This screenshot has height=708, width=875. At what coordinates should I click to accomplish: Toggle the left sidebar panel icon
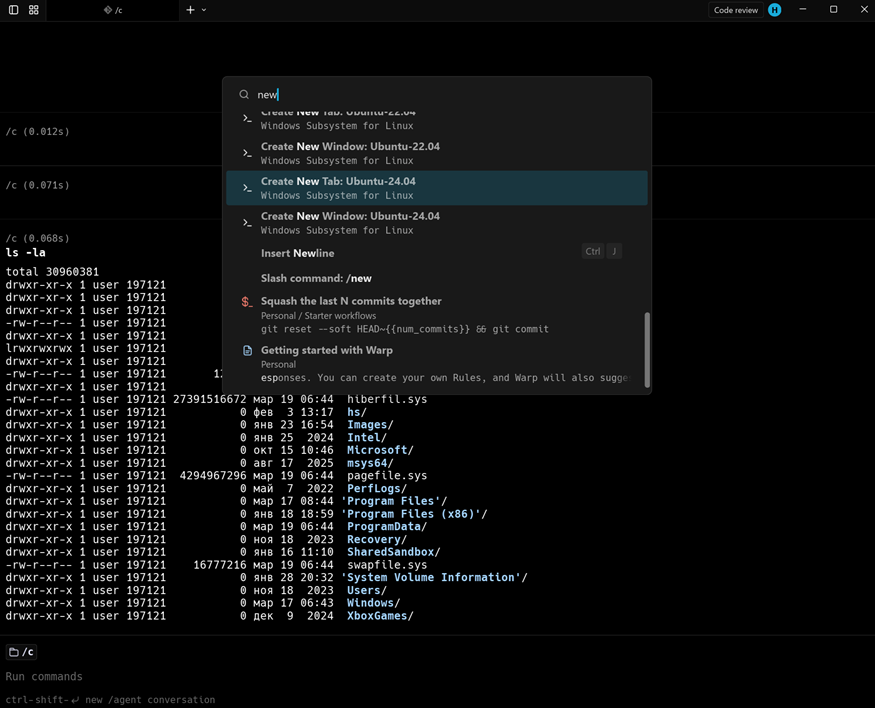[x=14, y=10]
